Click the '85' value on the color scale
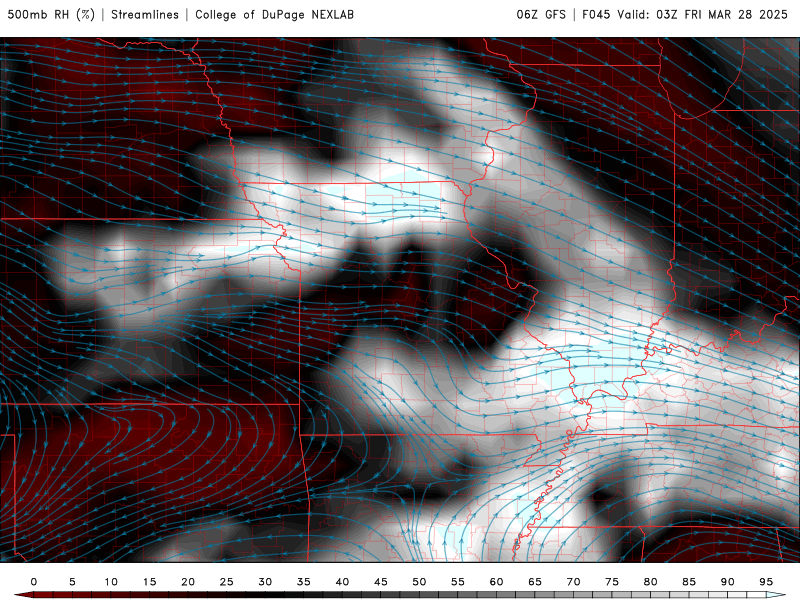 coord(689,582)
